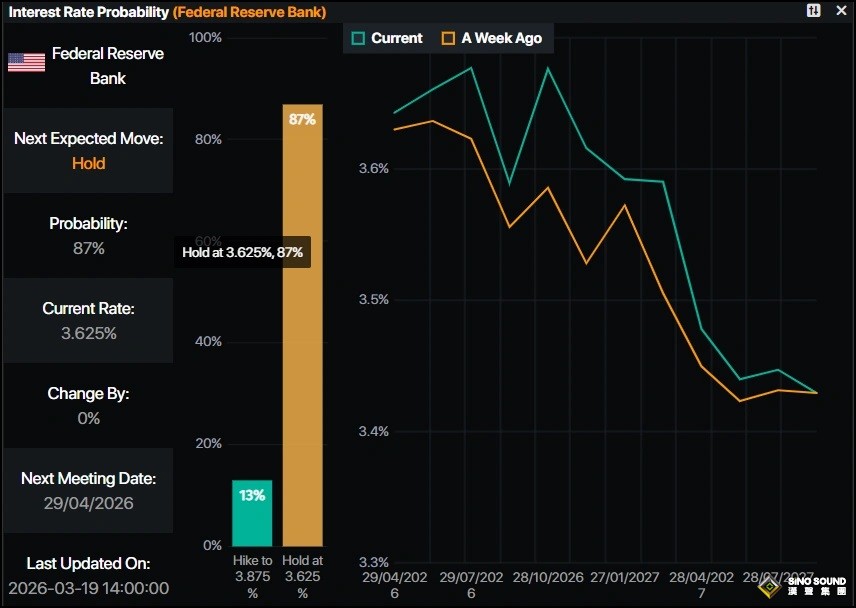Image resolution: width=856 pixels, height=608 pixels.
Task: Click the United States flag icon
Action: tap(27, 62)
